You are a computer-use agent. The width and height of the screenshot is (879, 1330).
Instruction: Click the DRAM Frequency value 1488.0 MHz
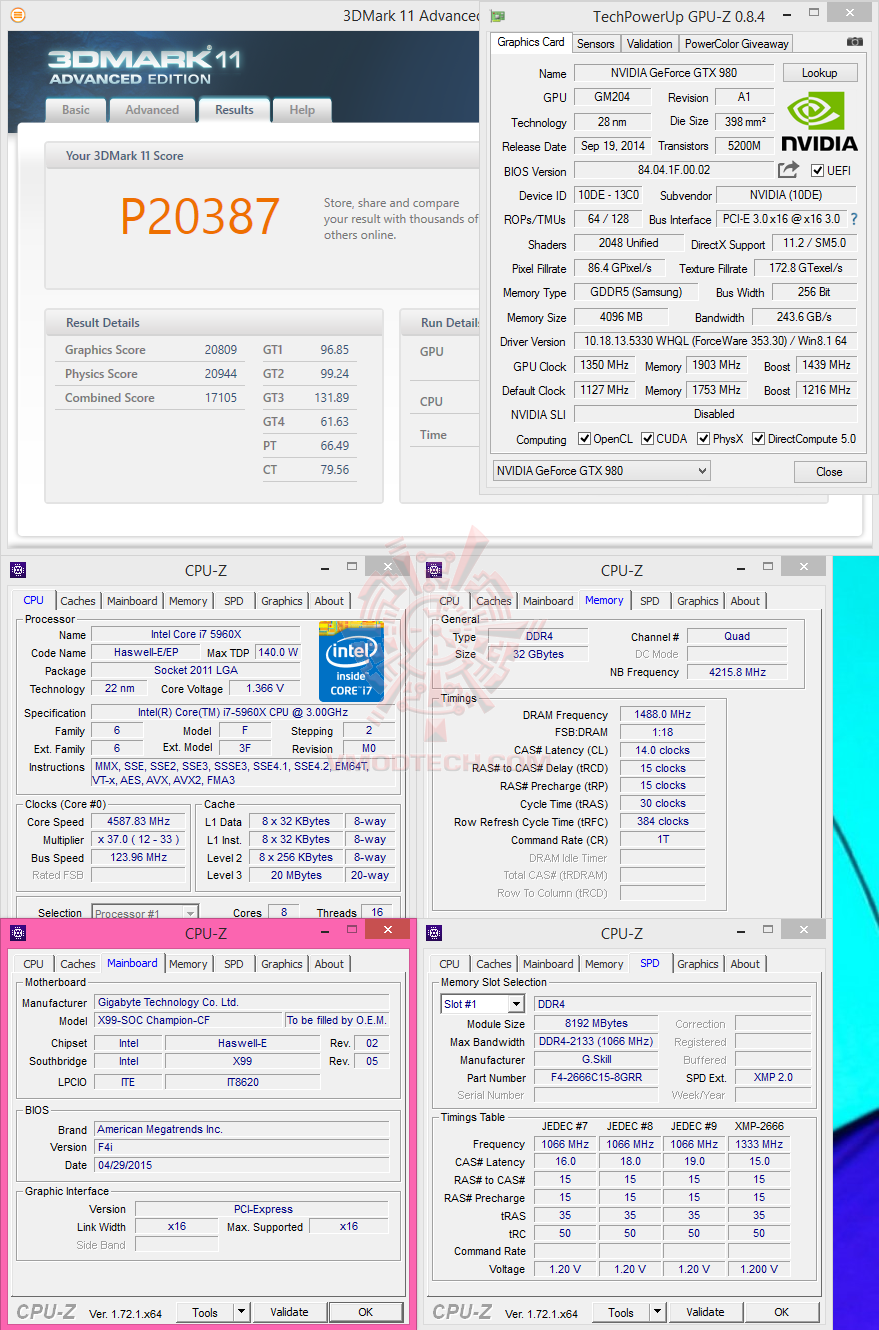(662, 715)
